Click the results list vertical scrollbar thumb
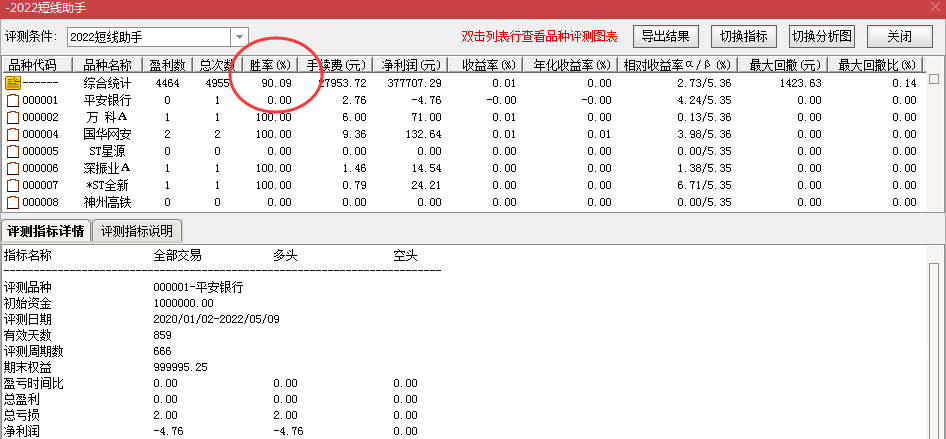Screen dimensions: 946x439 point(934,78)
